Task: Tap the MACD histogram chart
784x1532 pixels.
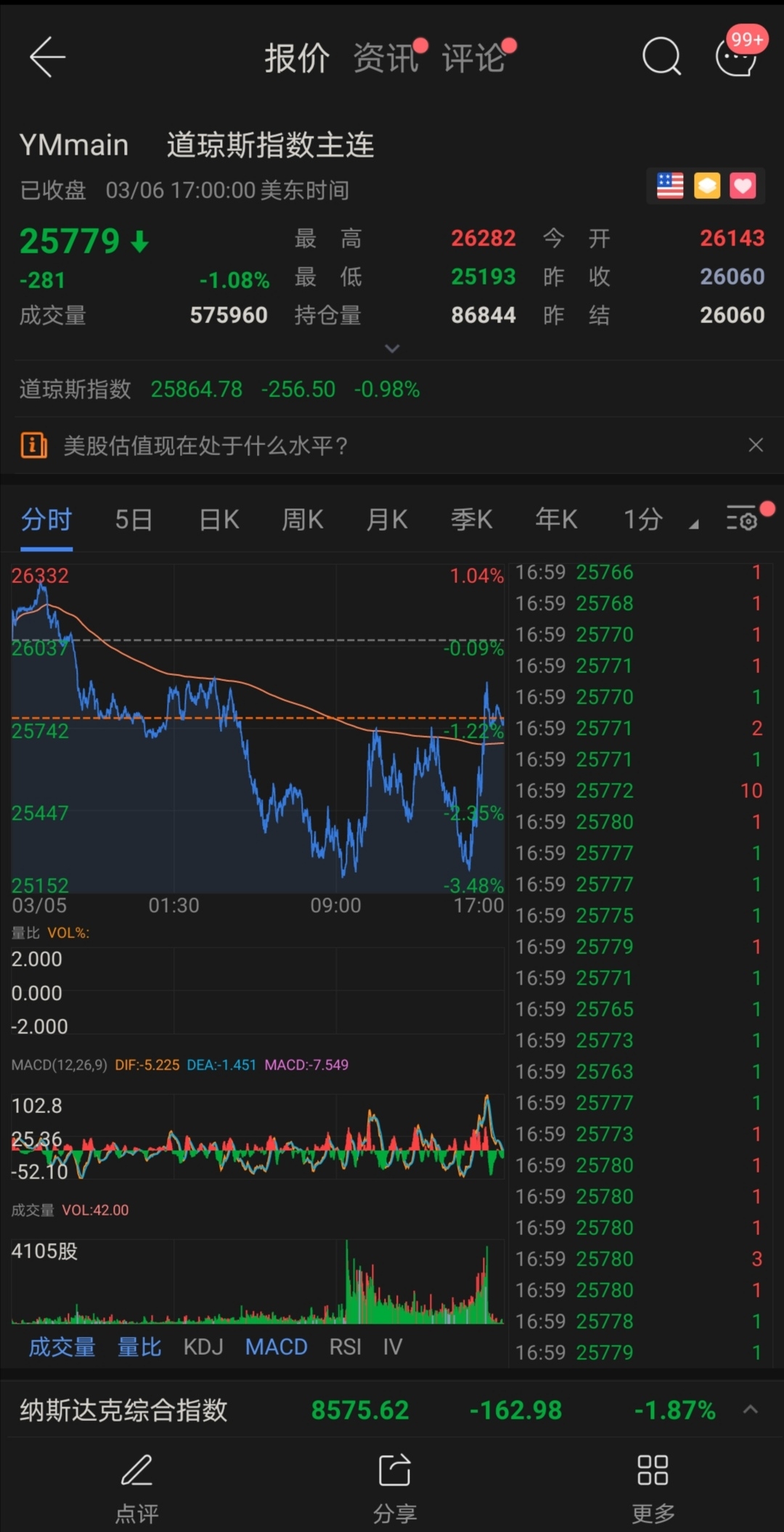Action: 258,1136
